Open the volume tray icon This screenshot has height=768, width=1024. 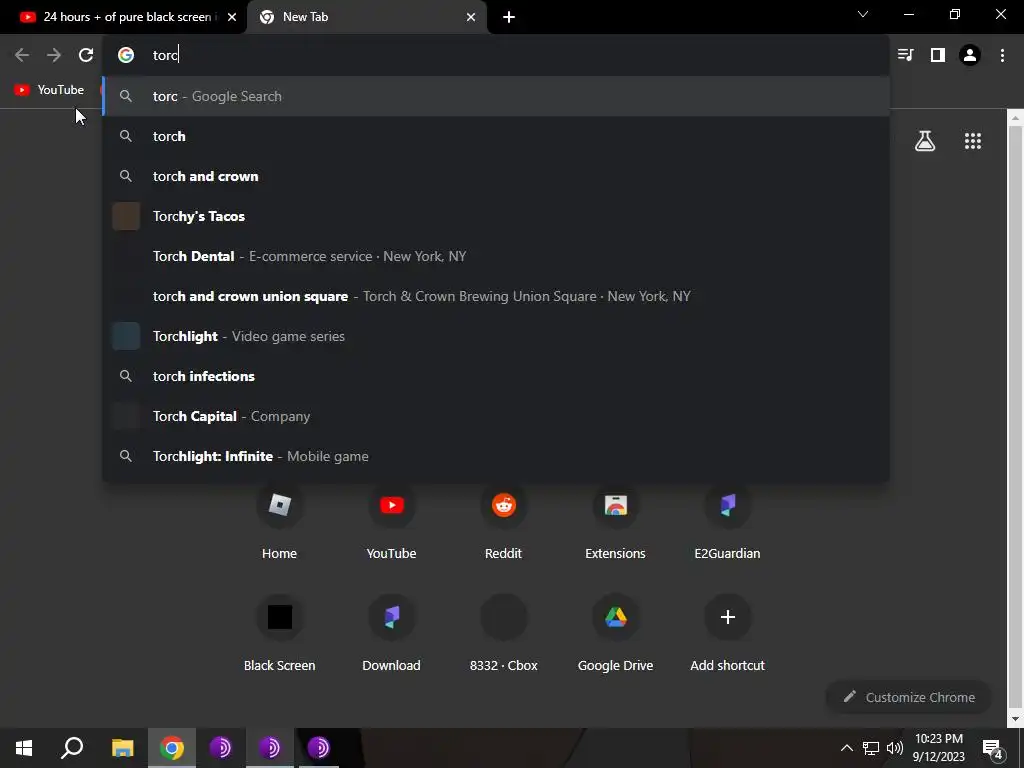tap(895, 748)
